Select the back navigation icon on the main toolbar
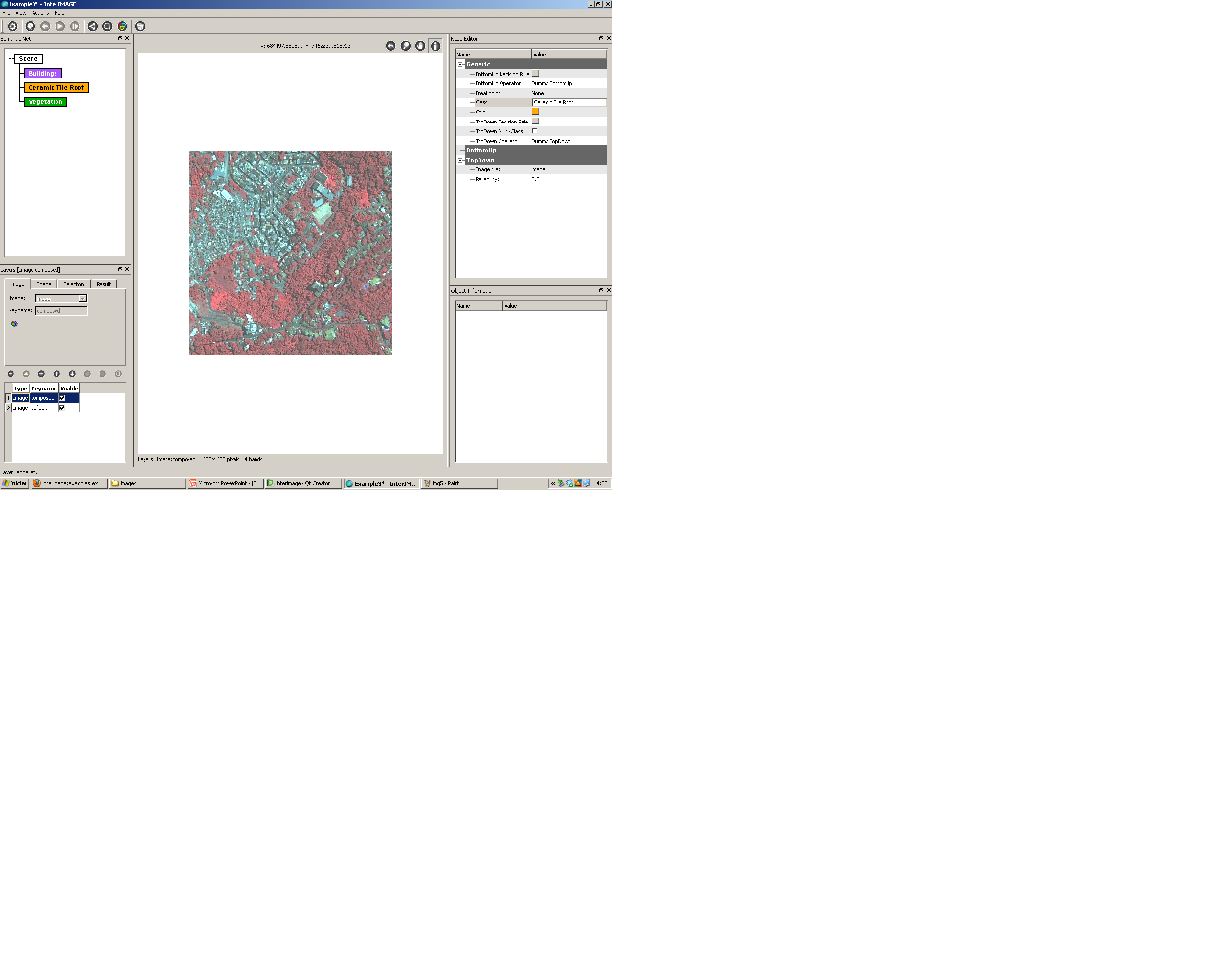 [x=44, y=26]
